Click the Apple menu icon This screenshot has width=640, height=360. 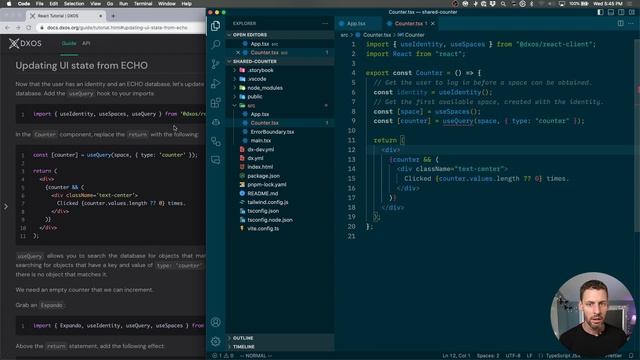tap(9, 4)
